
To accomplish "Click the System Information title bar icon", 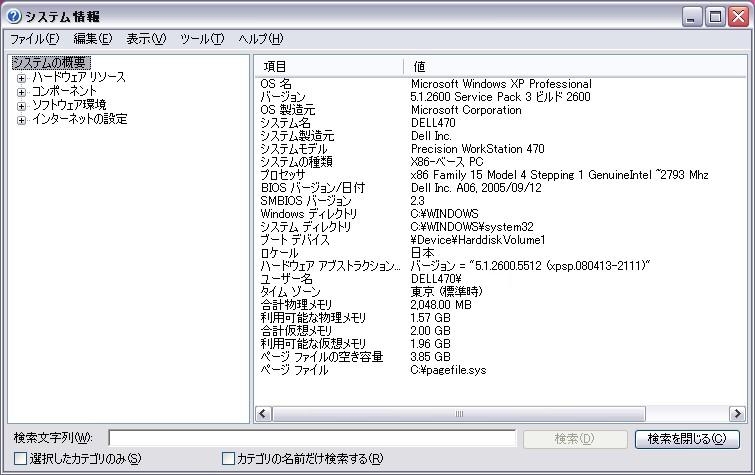I will pyautogui.click(x=14, y=17).
